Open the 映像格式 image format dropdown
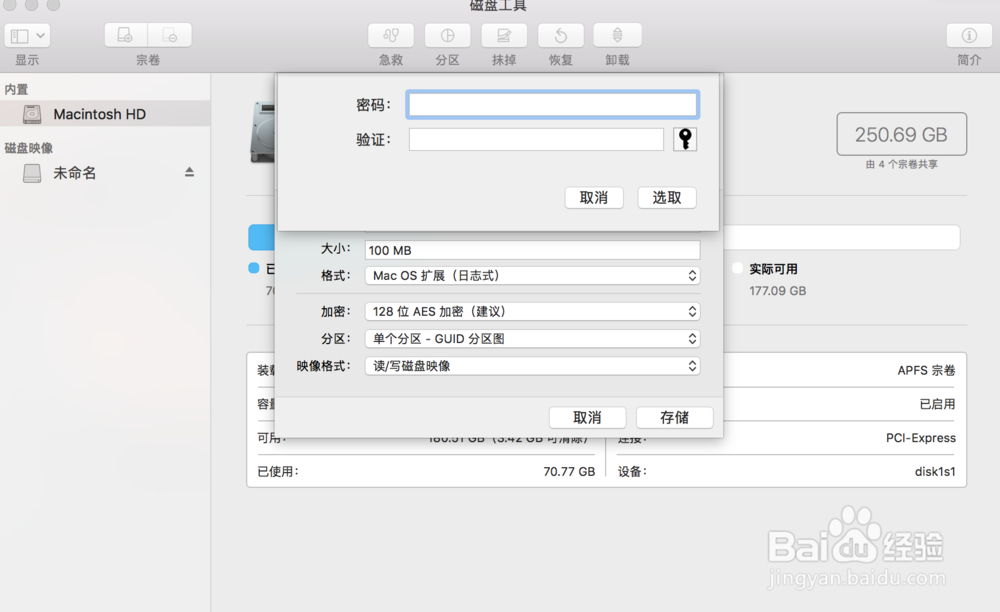Image resolution: width=1000 pixels, height=612 pixels. (533, 366)
